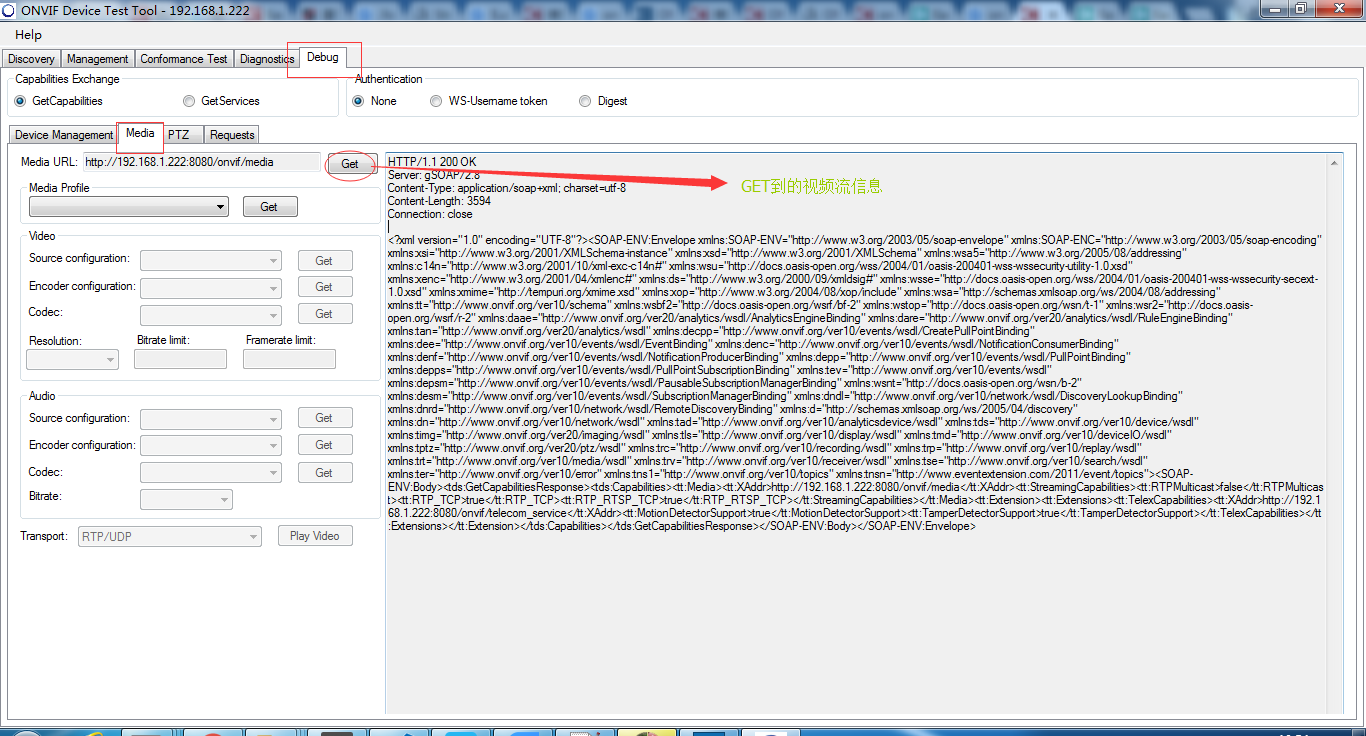Viewport: 1366px width, 736px height.
Task: Maximize the ONVIF Device Test Tool window
Action: (1300, 8)
